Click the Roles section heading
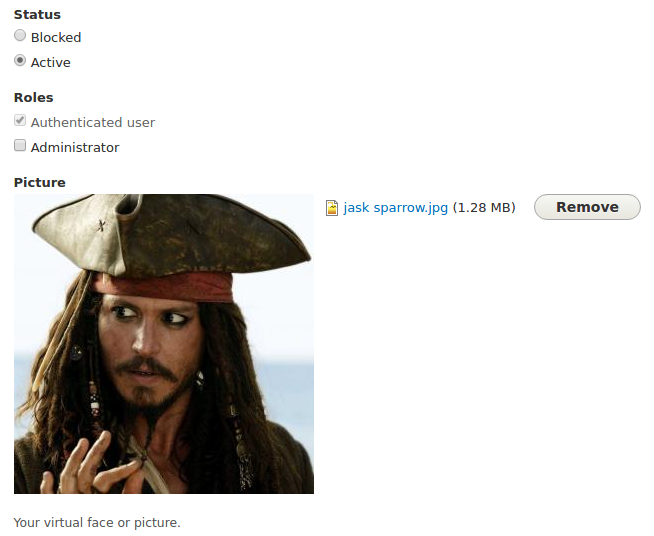 coord(33,98)
